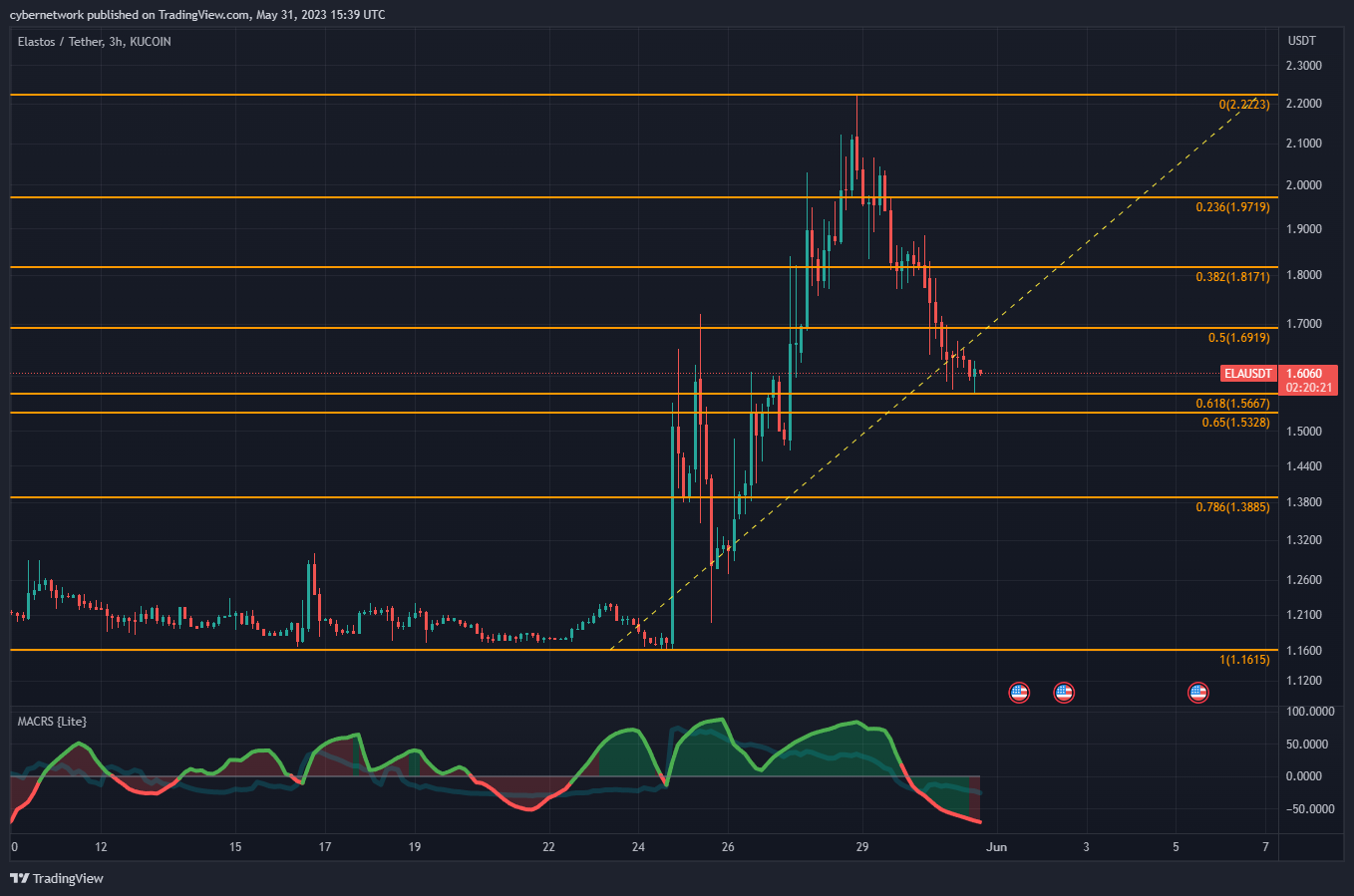The width and height of the screenshot is (1354, 896).
Task: Click the 1.3800 price axis value
Action: point(1304,502)
